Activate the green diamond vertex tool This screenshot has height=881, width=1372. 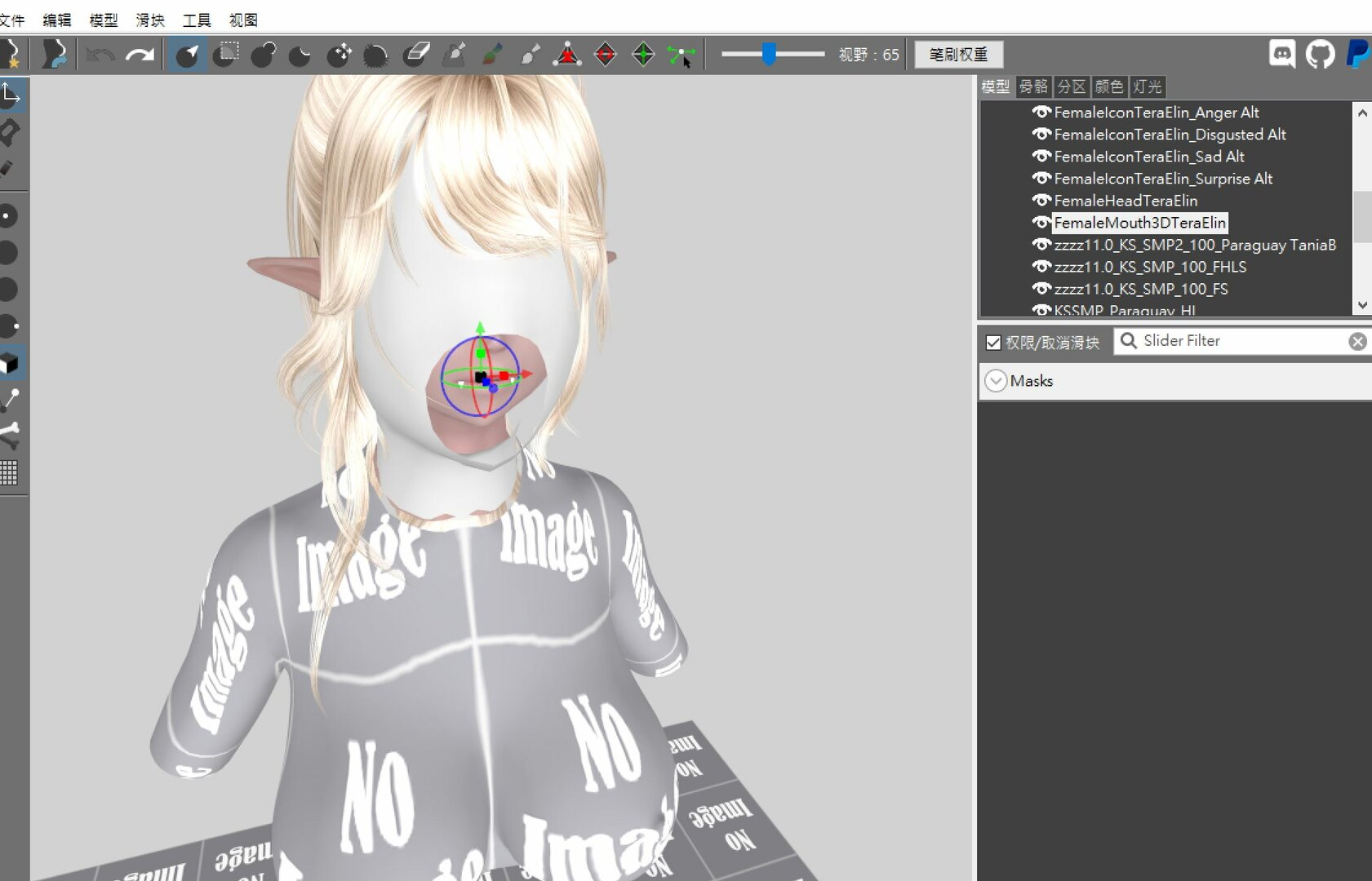643,55
